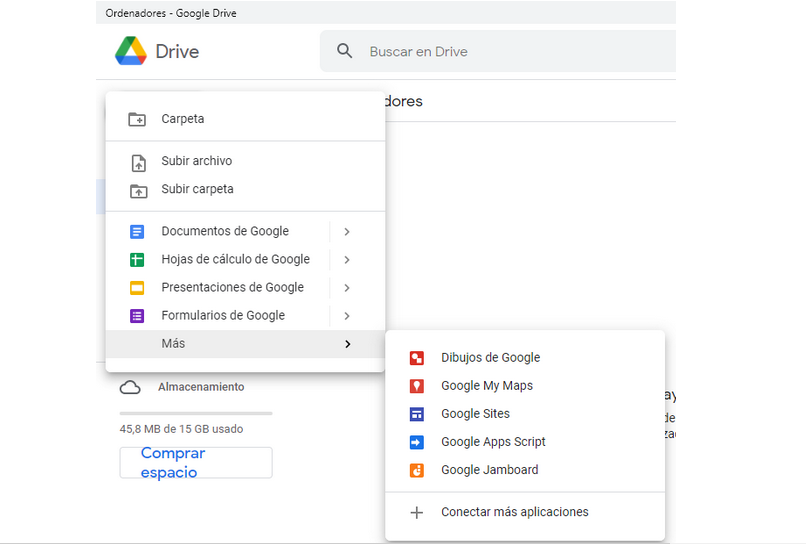The width and height of the screenshot is (806, 544).
Task: Open the Almacenamiento link
Action: (201, 387)
